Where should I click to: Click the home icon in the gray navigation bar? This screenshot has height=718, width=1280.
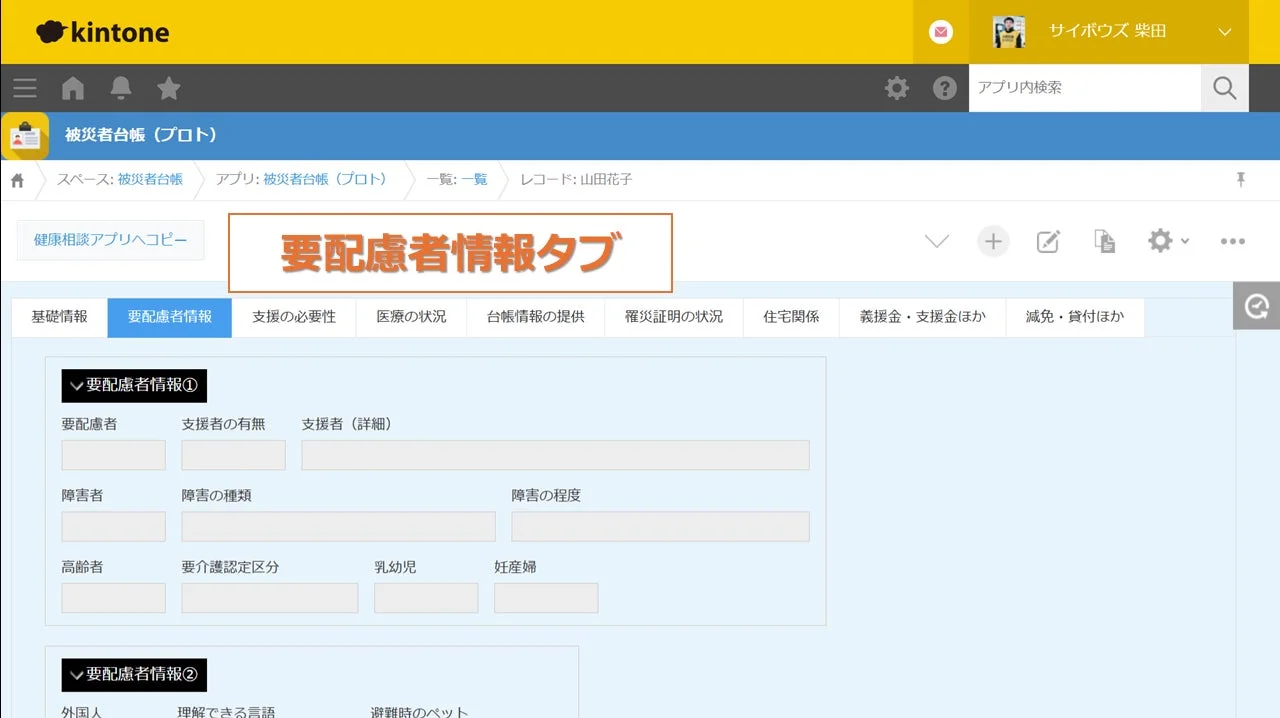(72, 88)
